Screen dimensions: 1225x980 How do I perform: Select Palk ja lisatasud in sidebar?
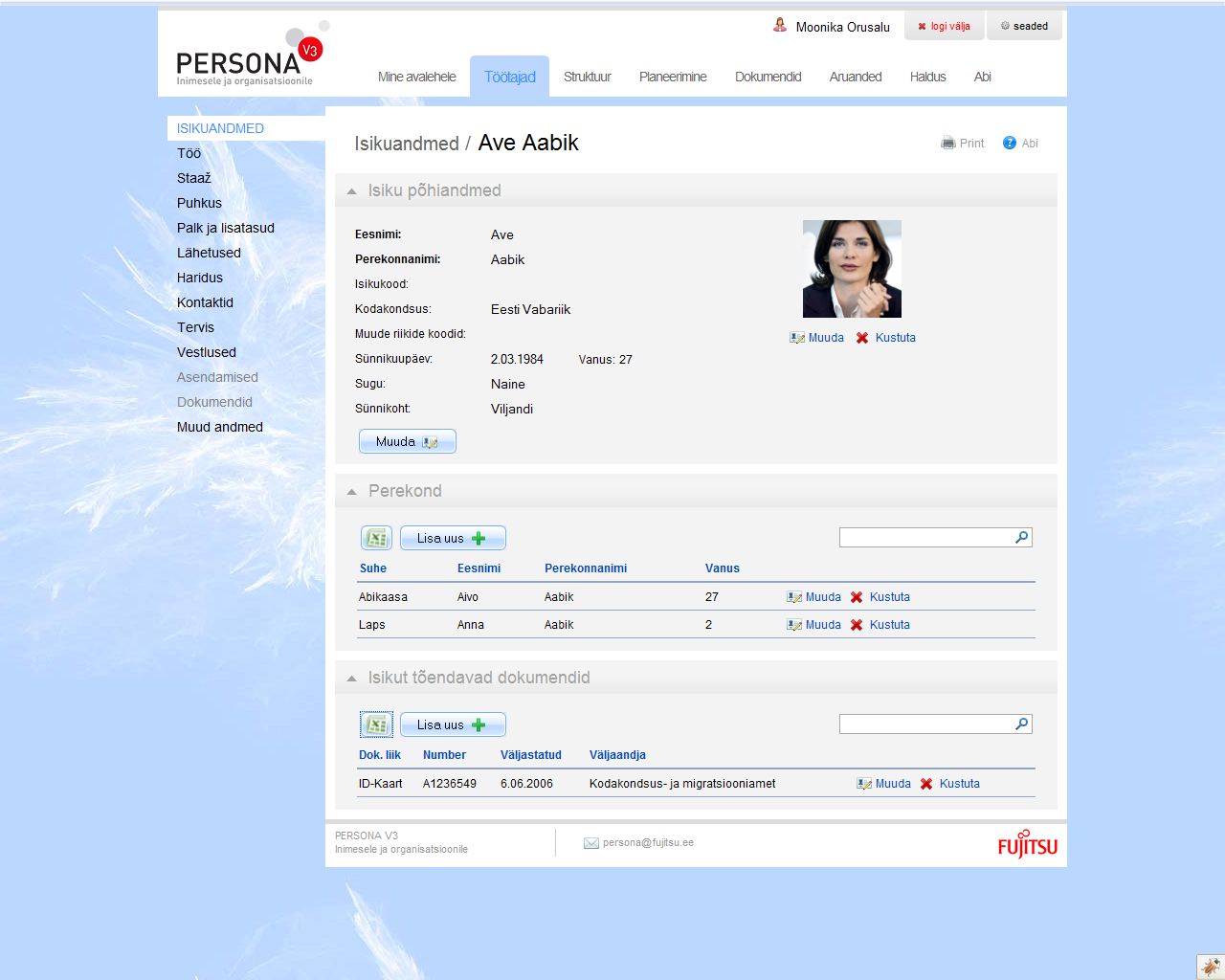point(226,228)
